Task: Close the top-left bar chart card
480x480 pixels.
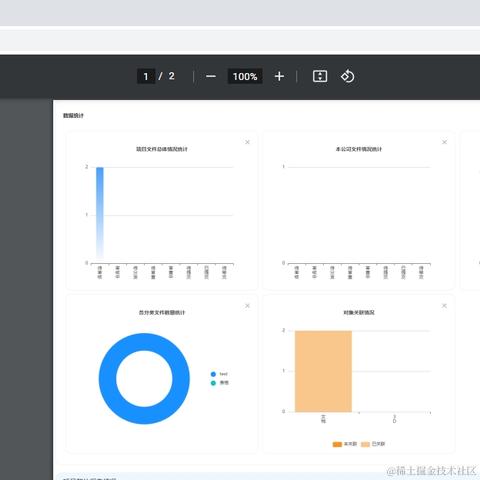Action: (x=247, y=142)
